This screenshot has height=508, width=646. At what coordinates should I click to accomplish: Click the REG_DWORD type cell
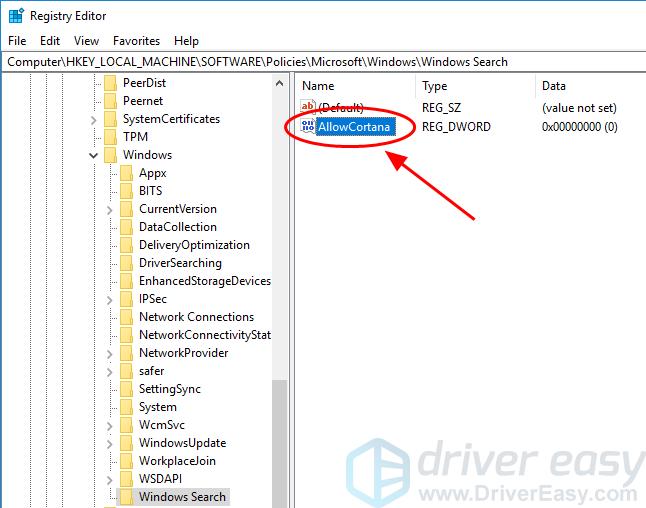click(x=456, y=126)
